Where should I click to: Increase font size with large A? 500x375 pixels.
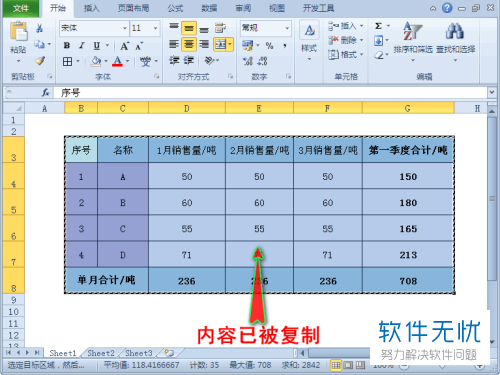point(124,46)
